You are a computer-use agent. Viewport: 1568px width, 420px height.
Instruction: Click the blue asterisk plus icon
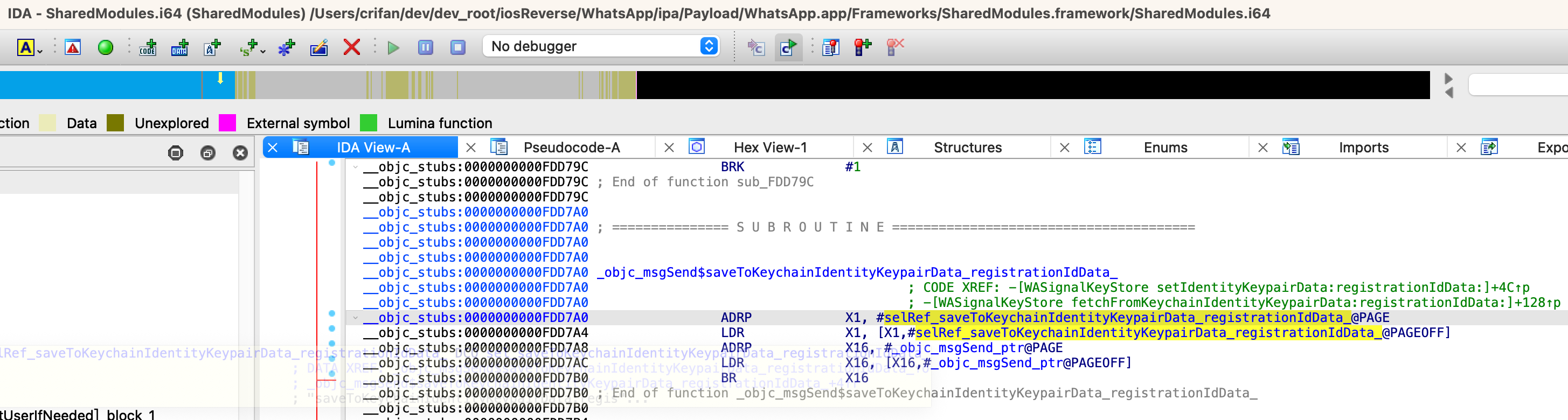(286, 47)
